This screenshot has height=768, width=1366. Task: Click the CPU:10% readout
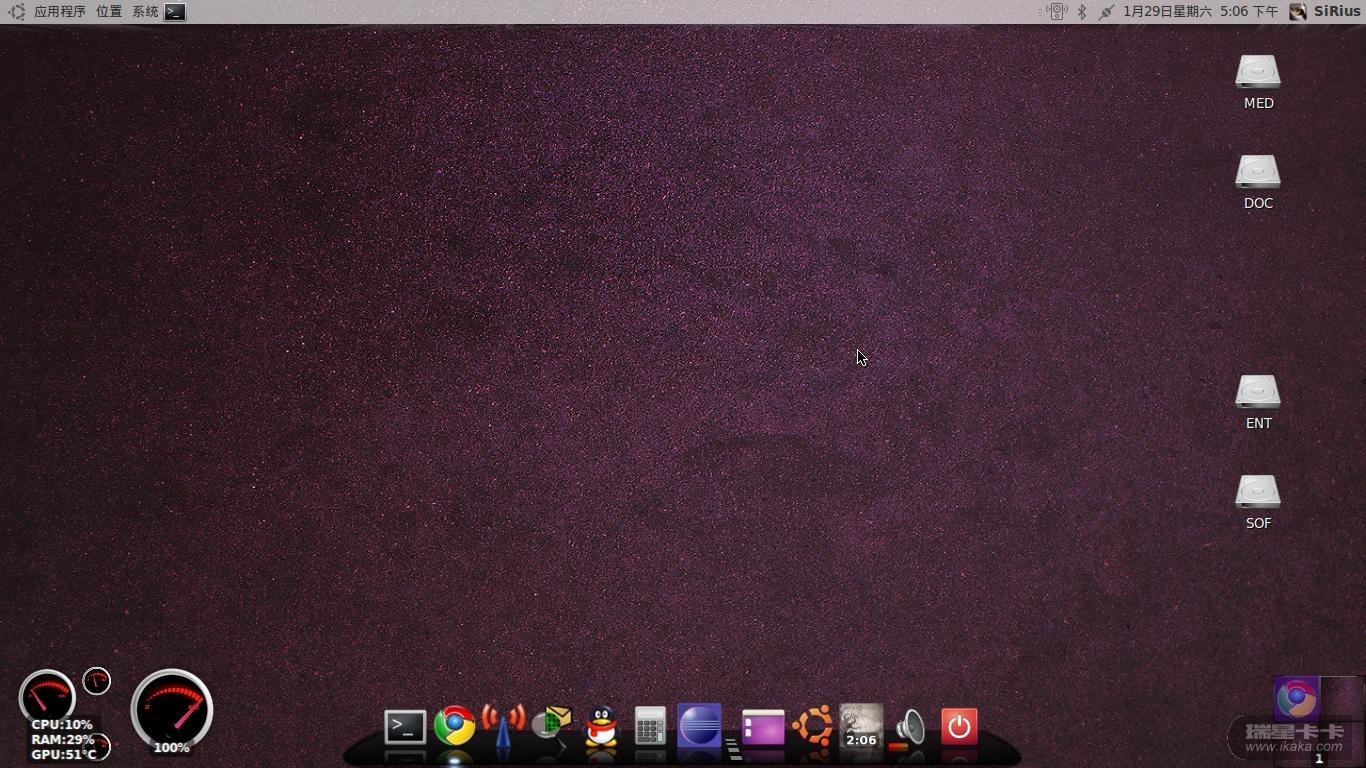[61, 725]
